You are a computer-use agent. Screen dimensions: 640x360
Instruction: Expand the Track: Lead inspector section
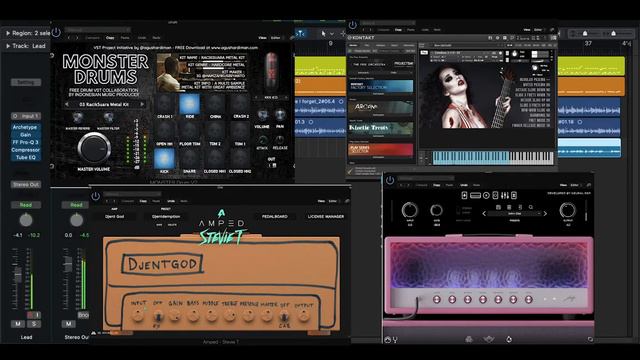[8, 46]
